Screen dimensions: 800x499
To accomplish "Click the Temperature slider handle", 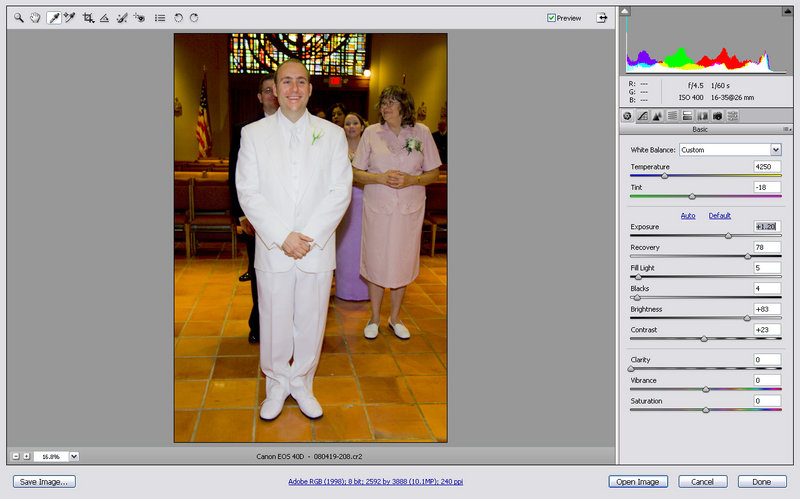I will point(664,176).
